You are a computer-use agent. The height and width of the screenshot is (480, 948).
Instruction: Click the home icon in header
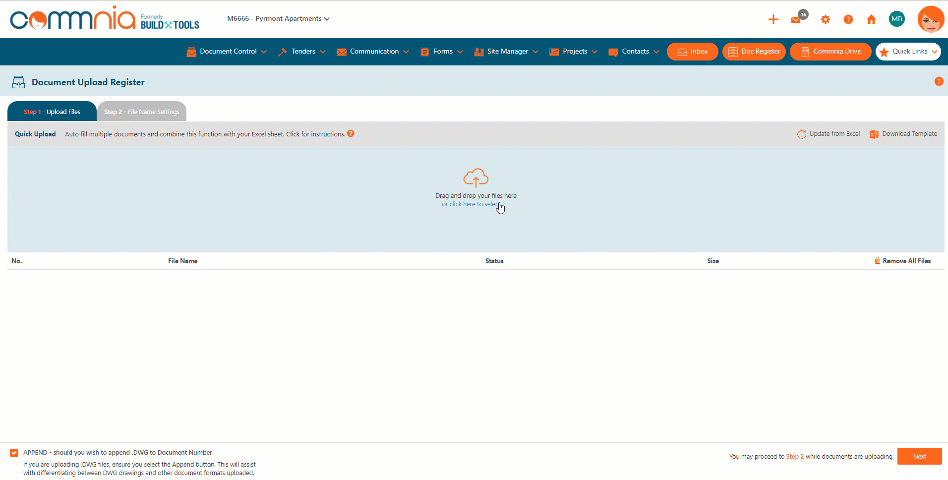871,19
